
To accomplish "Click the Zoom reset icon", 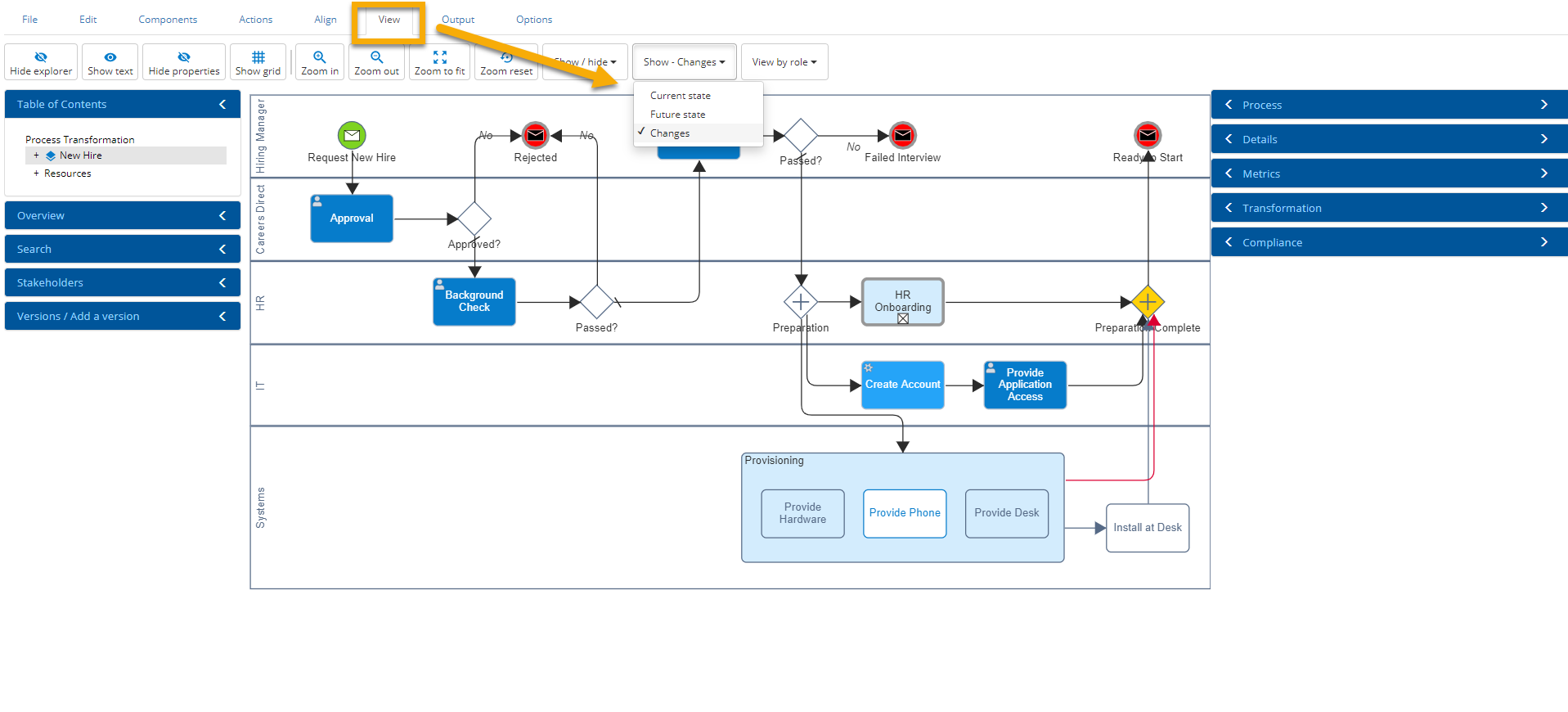I will (x=506, y=57).
